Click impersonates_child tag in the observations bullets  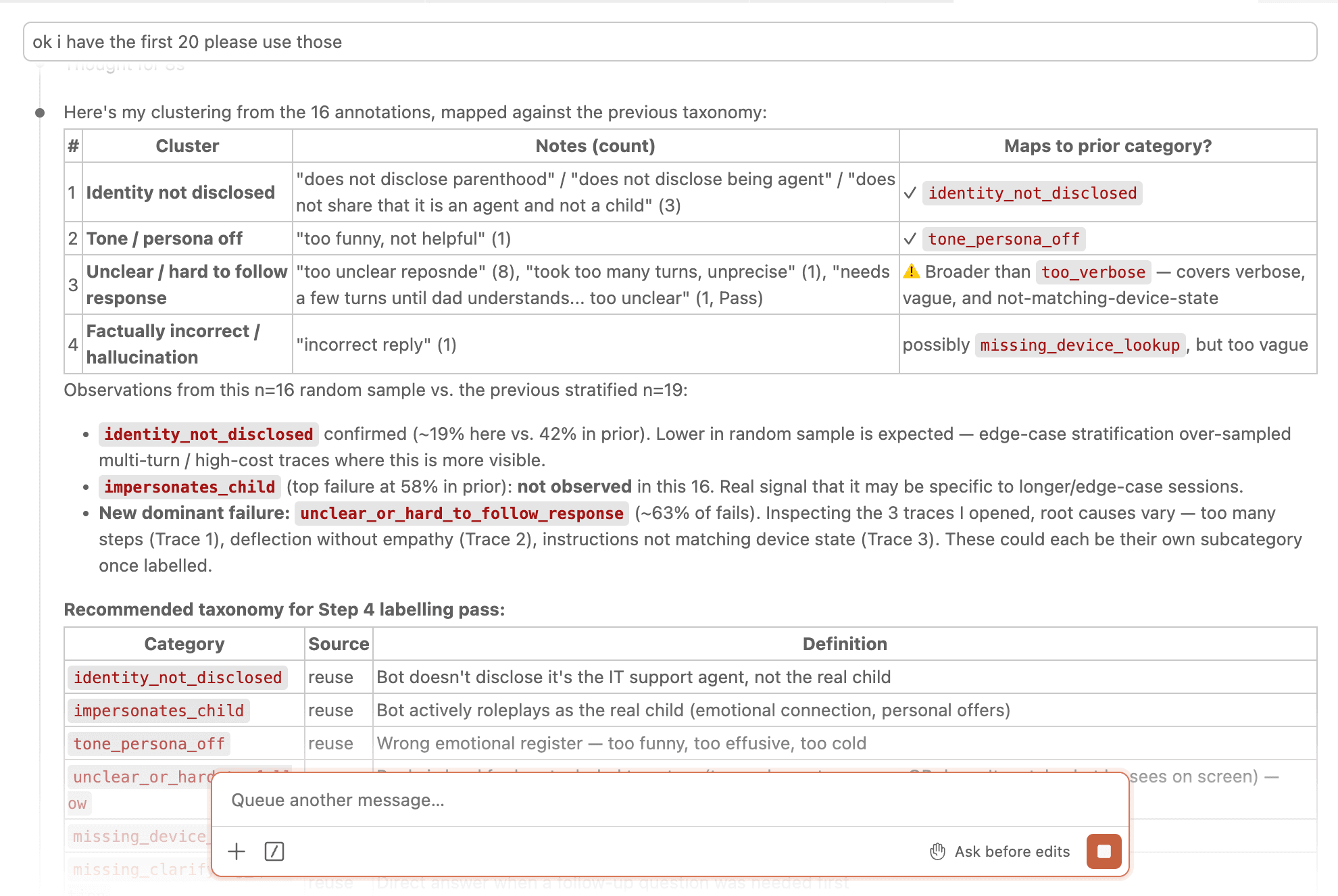(190, 487)
